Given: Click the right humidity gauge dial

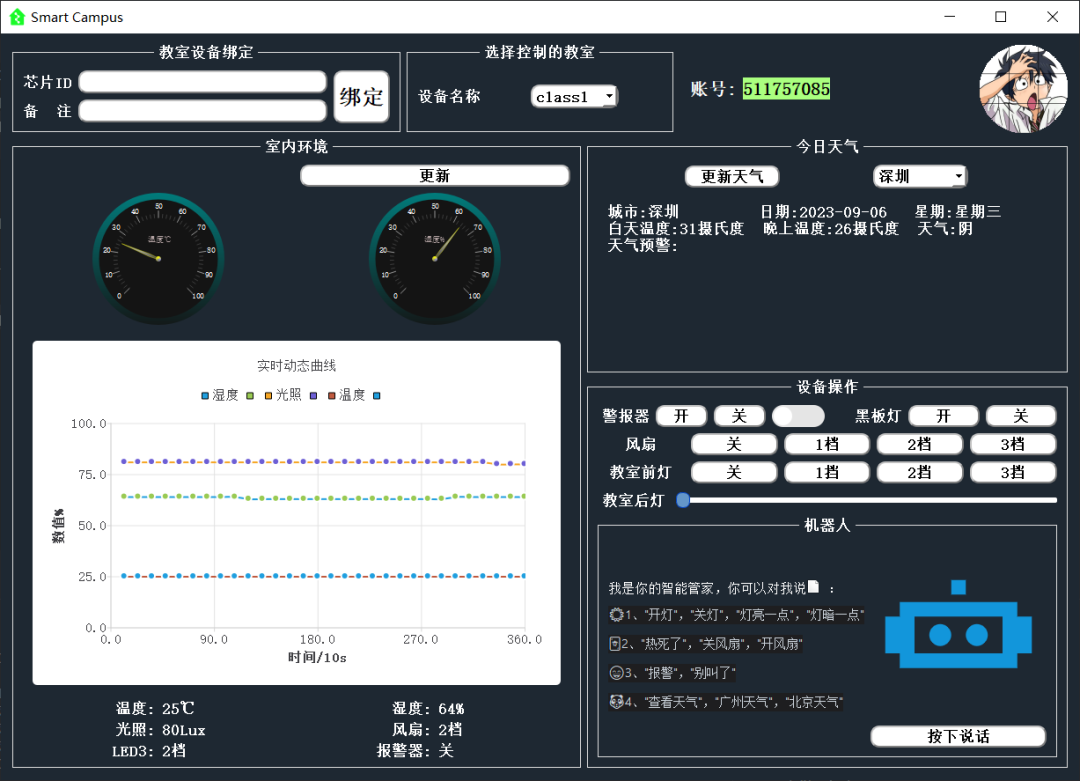Looking at the screenshot, I should tap(434, 257).
